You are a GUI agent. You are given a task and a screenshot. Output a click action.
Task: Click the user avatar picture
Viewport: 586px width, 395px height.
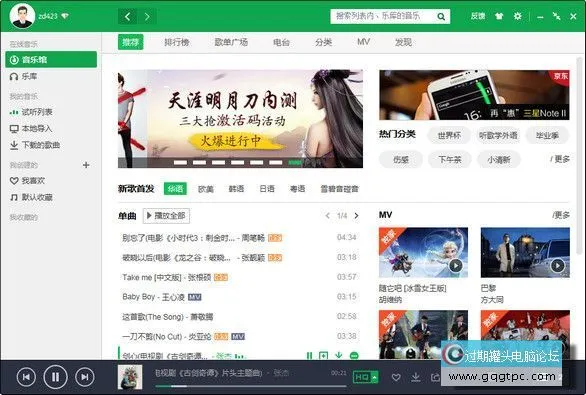pyautogui.click(x=22, y=16)
